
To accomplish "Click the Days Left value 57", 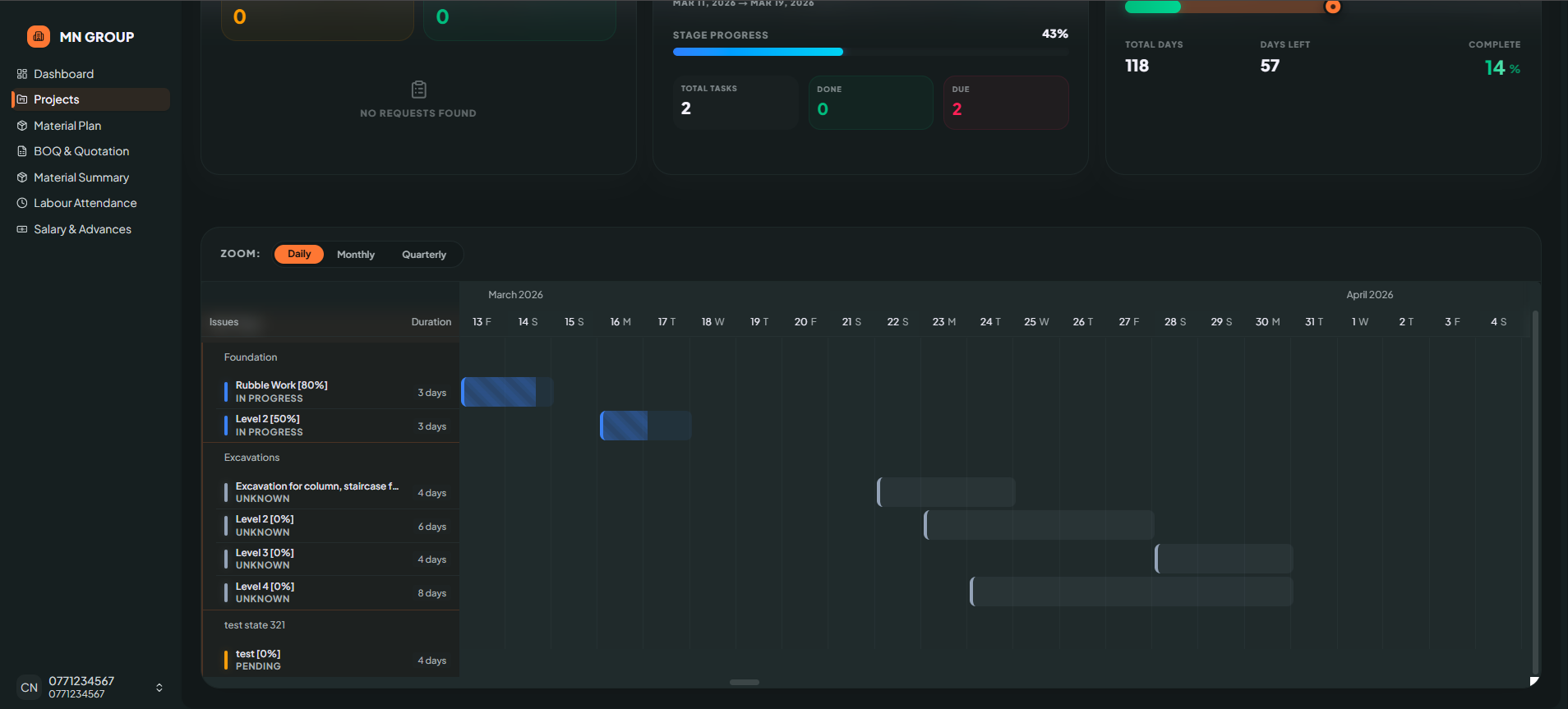I will (1270, 66).
